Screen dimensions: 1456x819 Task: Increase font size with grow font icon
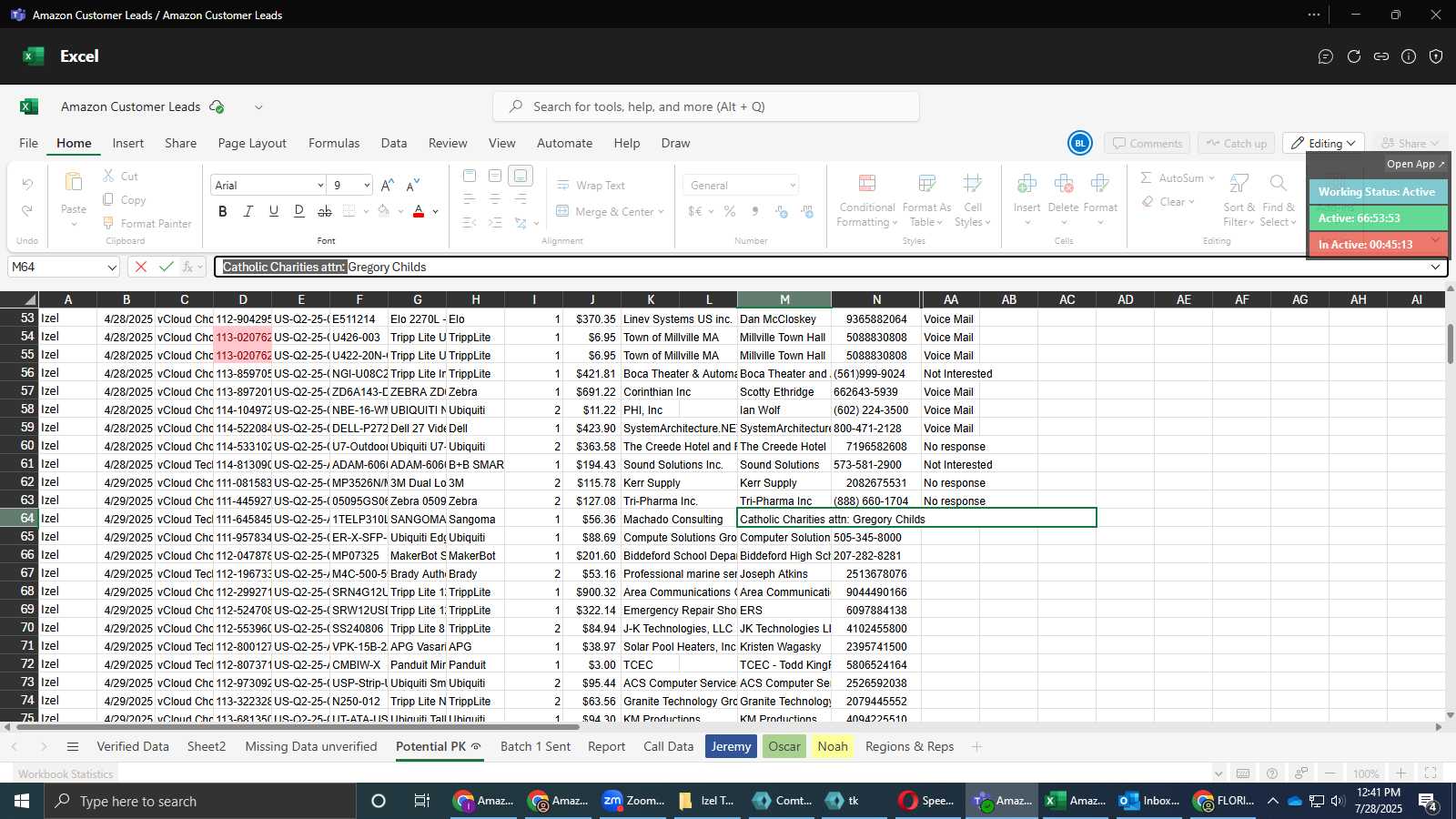click(388, 185)
